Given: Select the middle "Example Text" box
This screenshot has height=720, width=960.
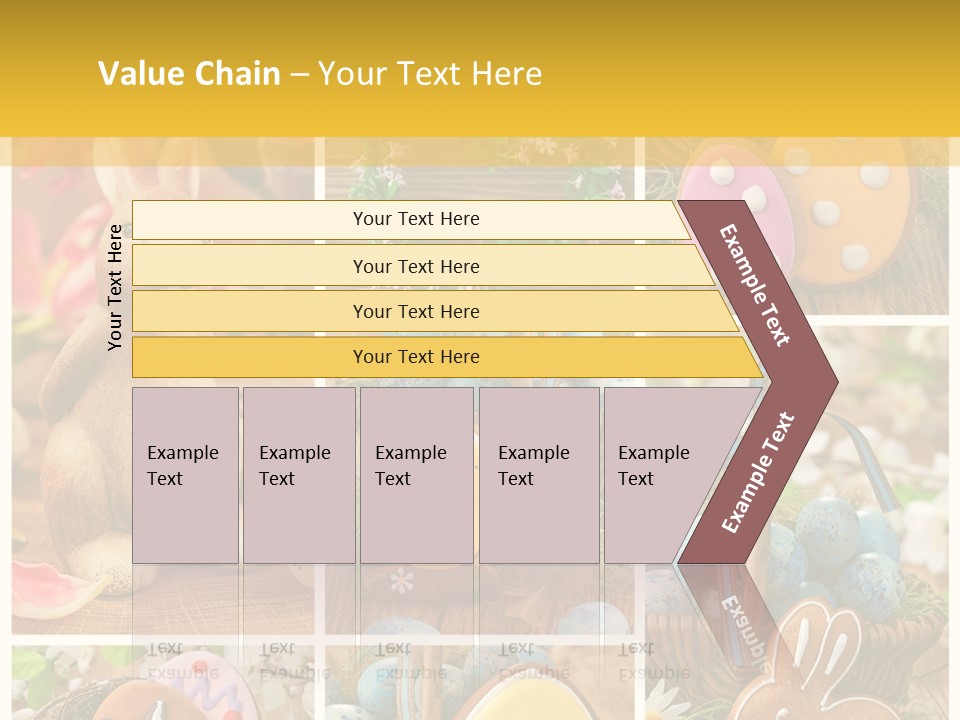Looking at the screenshot, I should (x=415, y=473).
